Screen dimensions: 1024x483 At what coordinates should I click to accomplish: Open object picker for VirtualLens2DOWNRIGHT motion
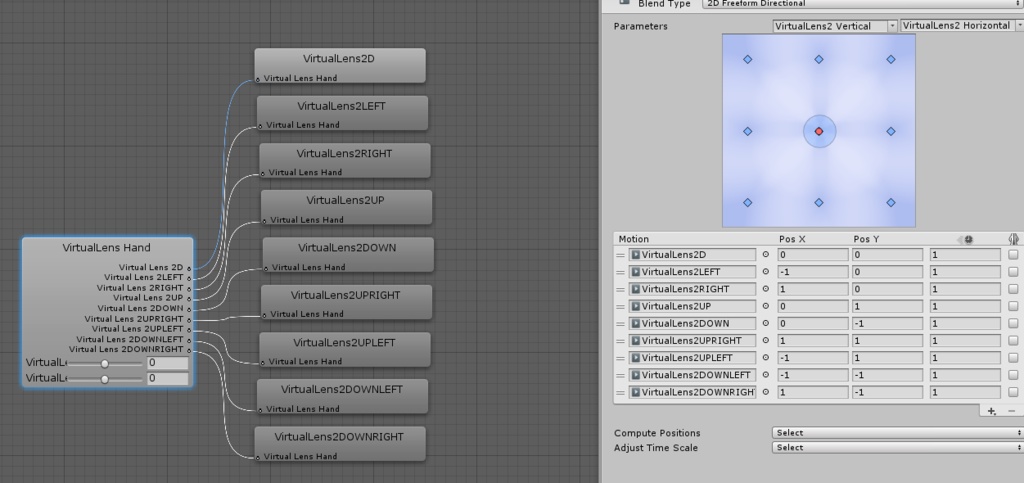pyautogui.click(x=765, y=392)
